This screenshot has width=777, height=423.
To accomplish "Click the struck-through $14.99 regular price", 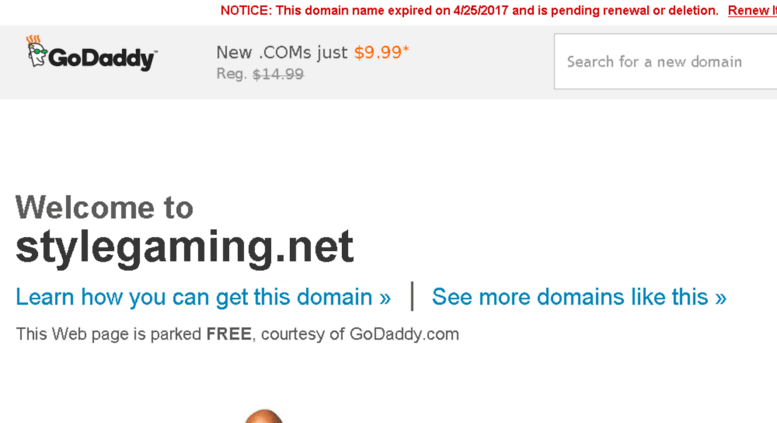I will 278,74.
